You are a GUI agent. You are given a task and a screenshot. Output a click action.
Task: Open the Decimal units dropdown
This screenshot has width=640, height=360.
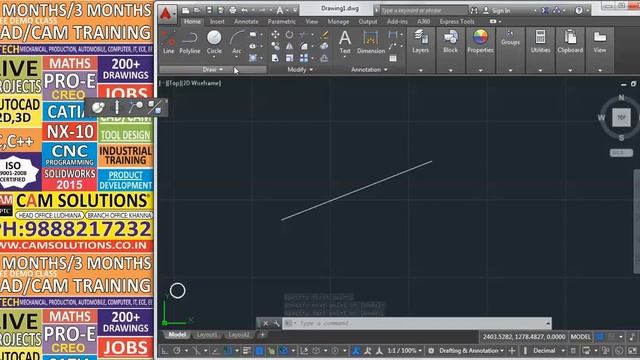tap(549, 351)
